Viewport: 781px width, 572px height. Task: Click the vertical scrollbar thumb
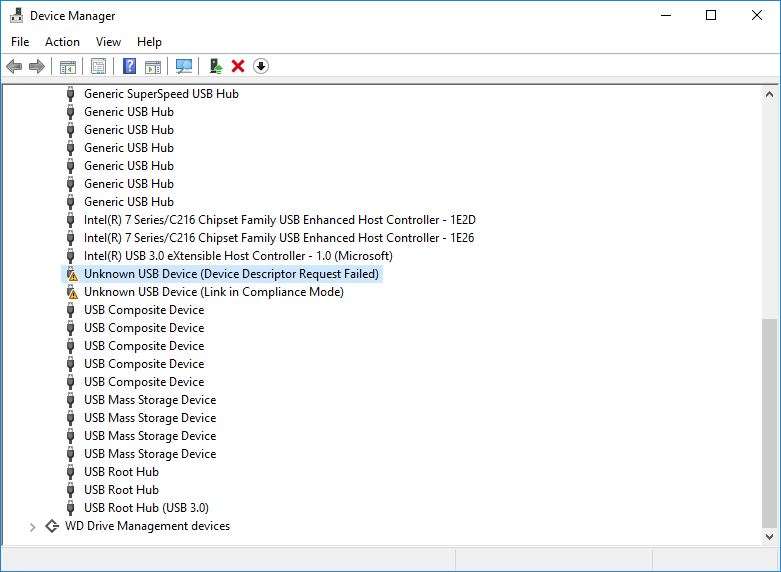point(770,423)
